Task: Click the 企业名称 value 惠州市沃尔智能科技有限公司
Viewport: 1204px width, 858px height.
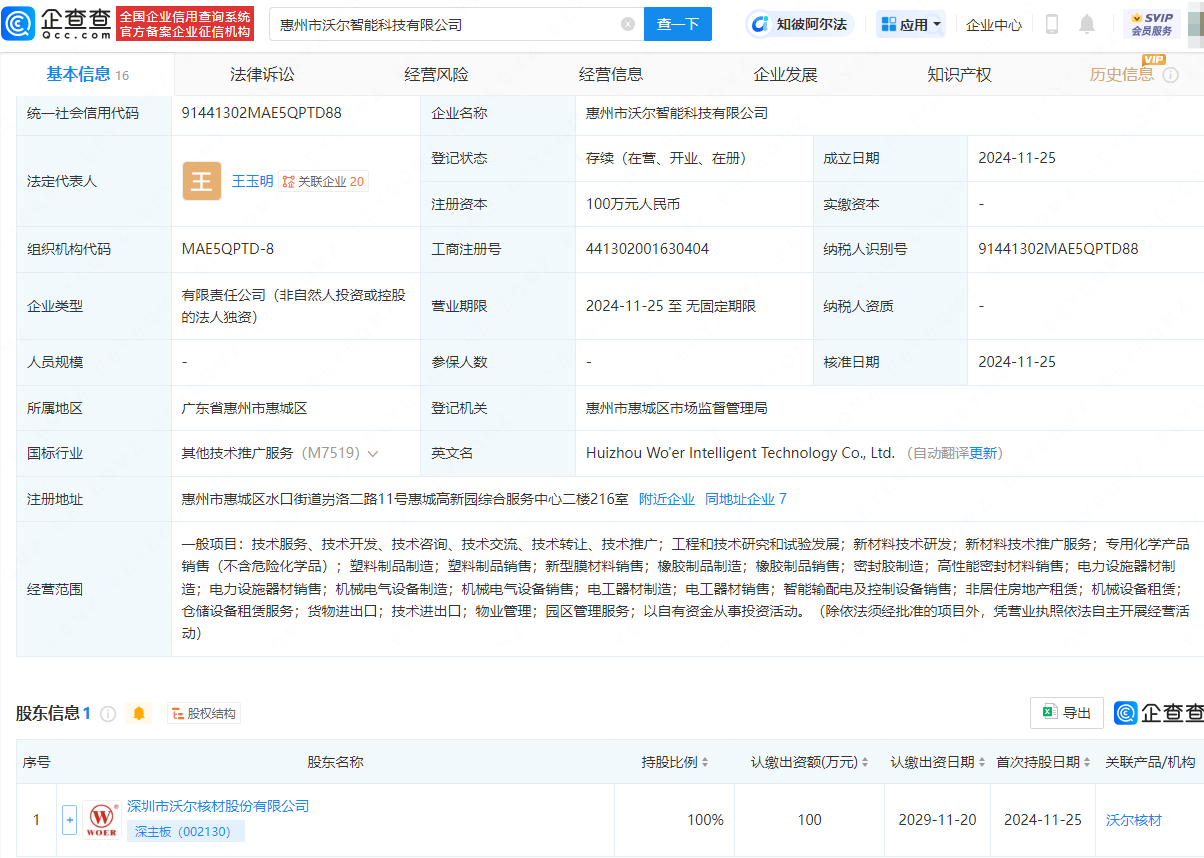Action: click(677, 113)
